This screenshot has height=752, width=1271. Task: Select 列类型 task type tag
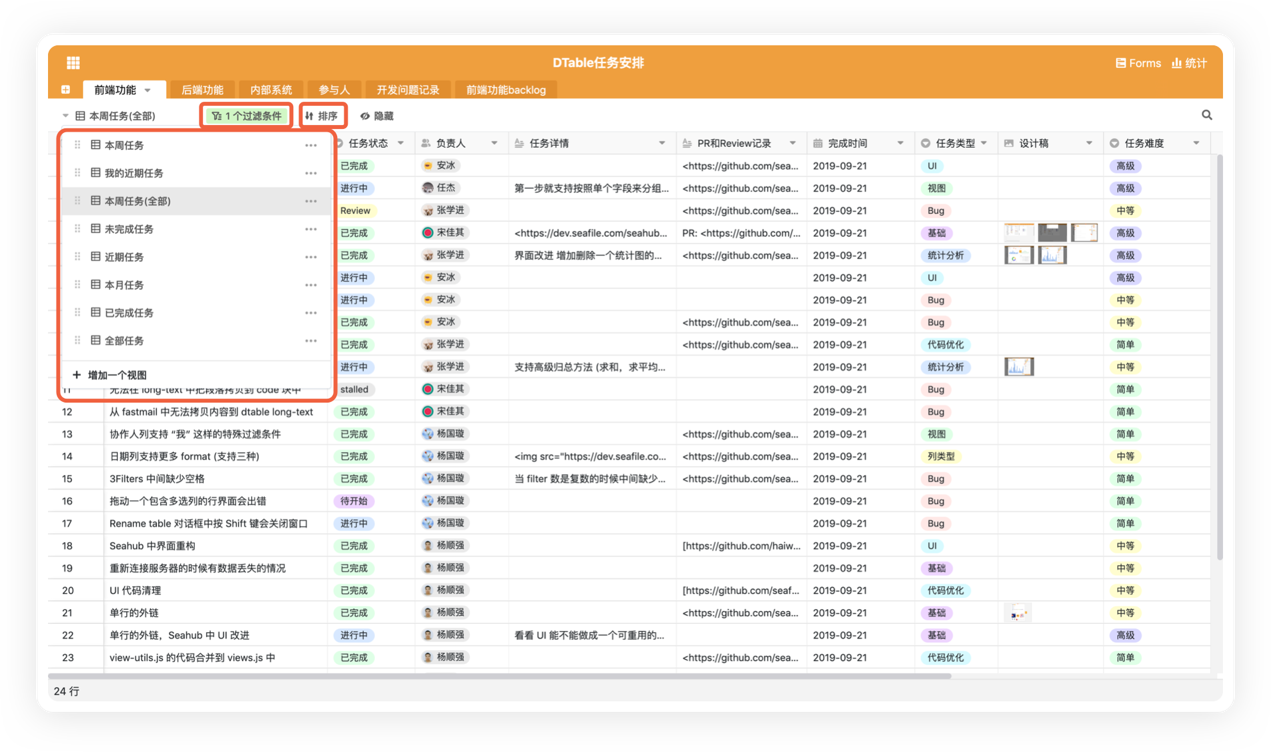(941, 457)
